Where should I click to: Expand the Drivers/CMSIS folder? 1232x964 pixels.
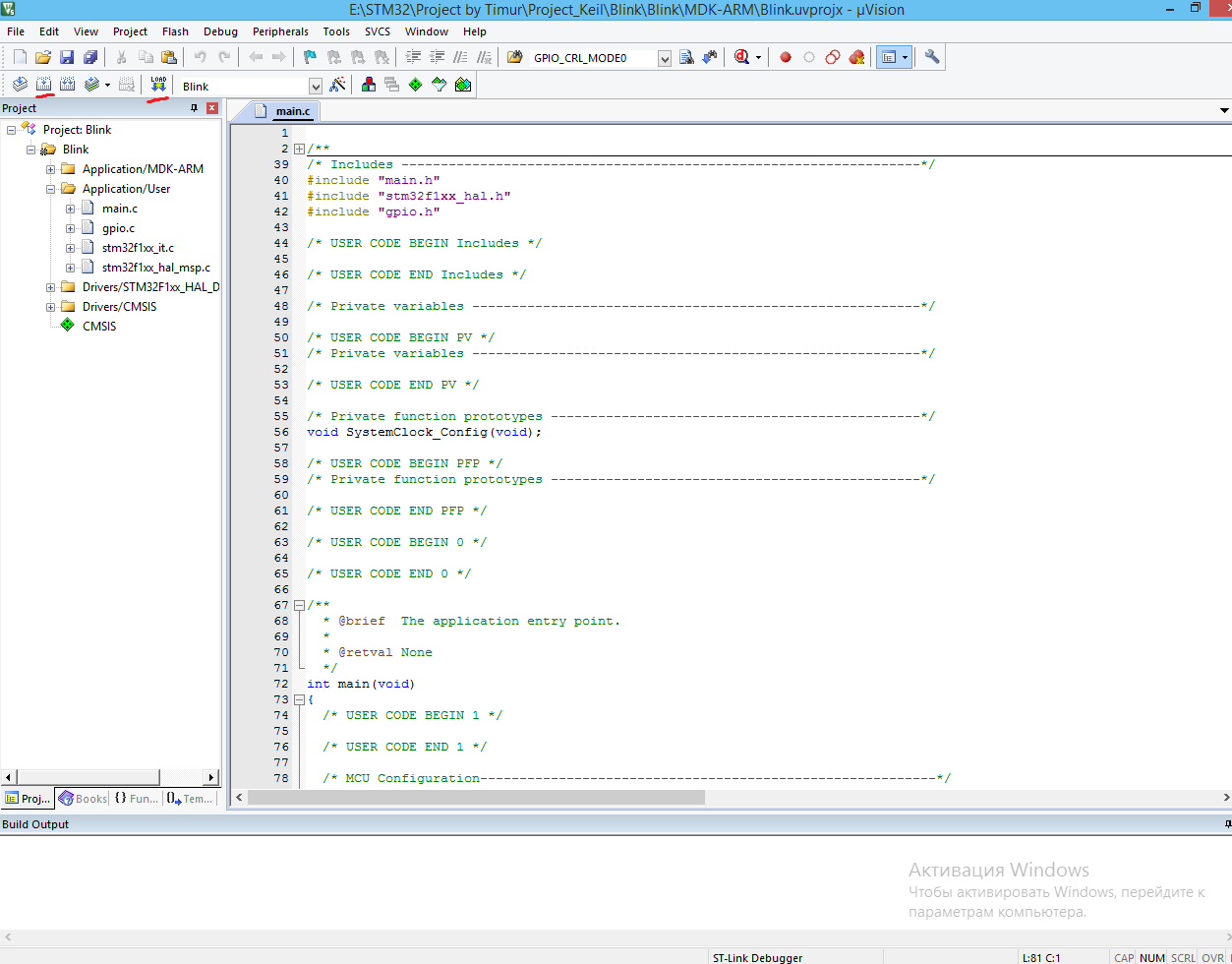(x=50, y=307)
